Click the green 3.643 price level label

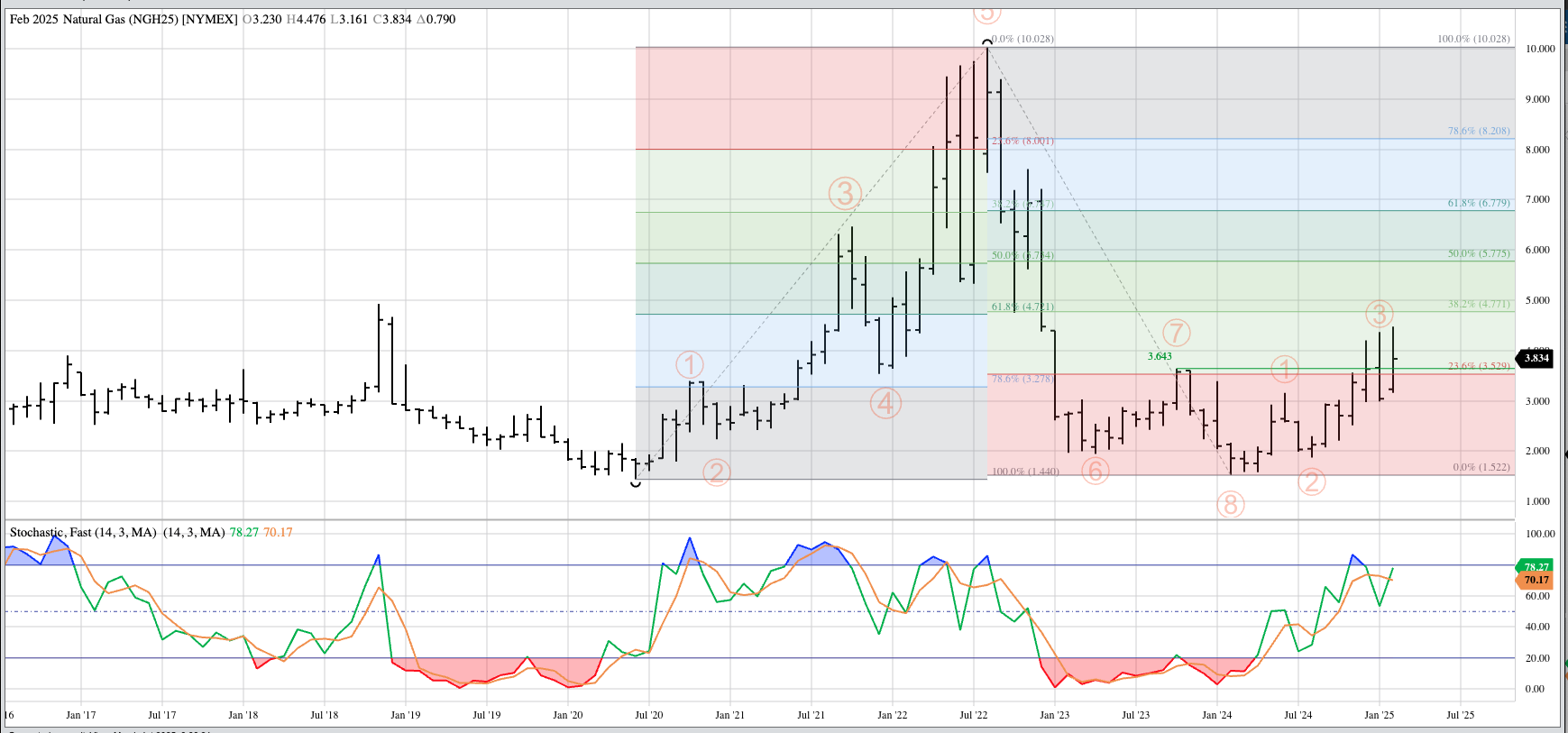[1160, 356]
